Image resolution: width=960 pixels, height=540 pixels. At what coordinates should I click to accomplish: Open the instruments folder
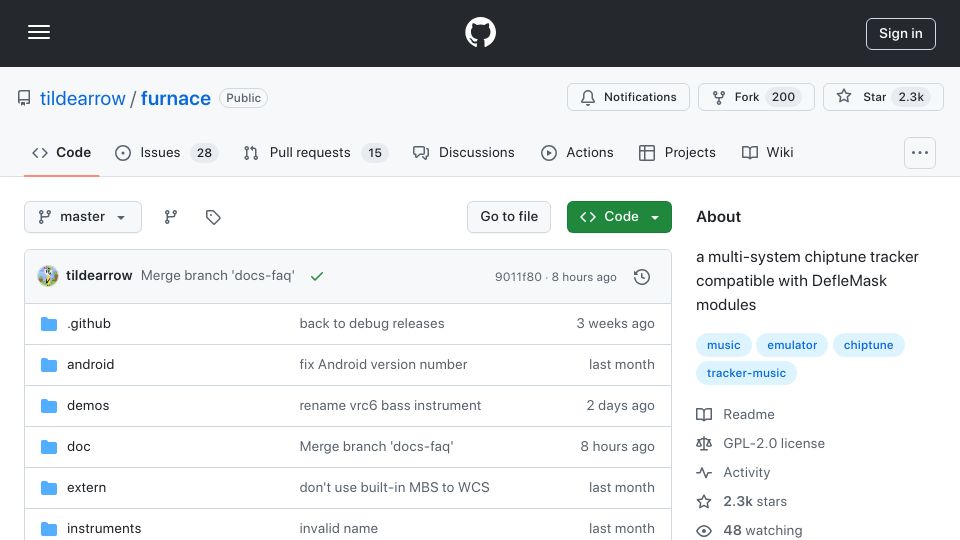click(x=104, y=528)
